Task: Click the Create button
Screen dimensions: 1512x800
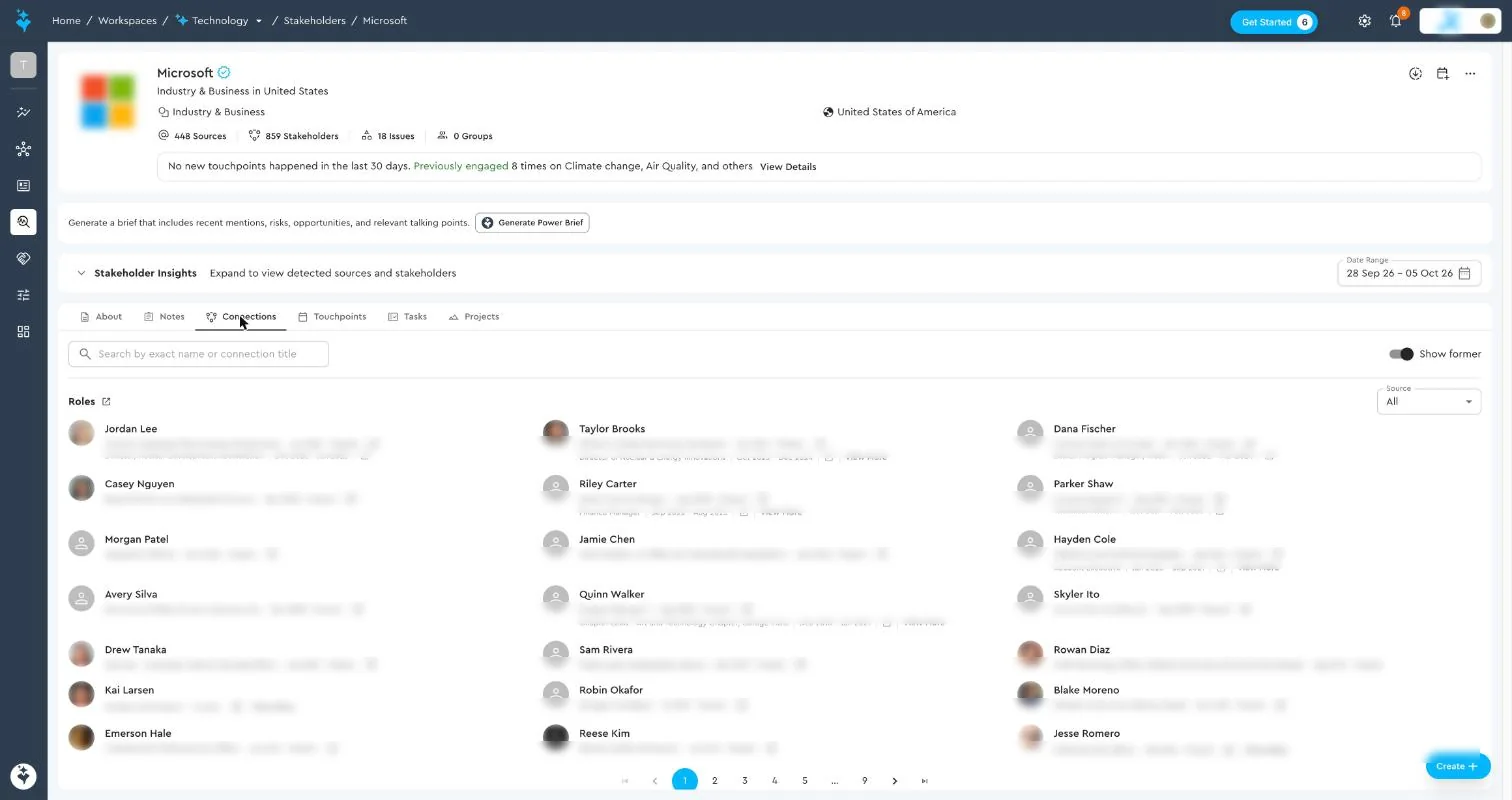Action: tap(1458, 766)
